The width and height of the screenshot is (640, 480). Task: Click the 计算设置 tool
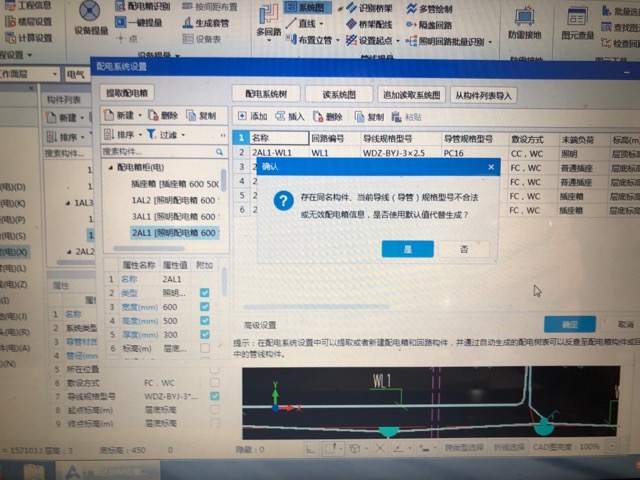tap(29, 38)
